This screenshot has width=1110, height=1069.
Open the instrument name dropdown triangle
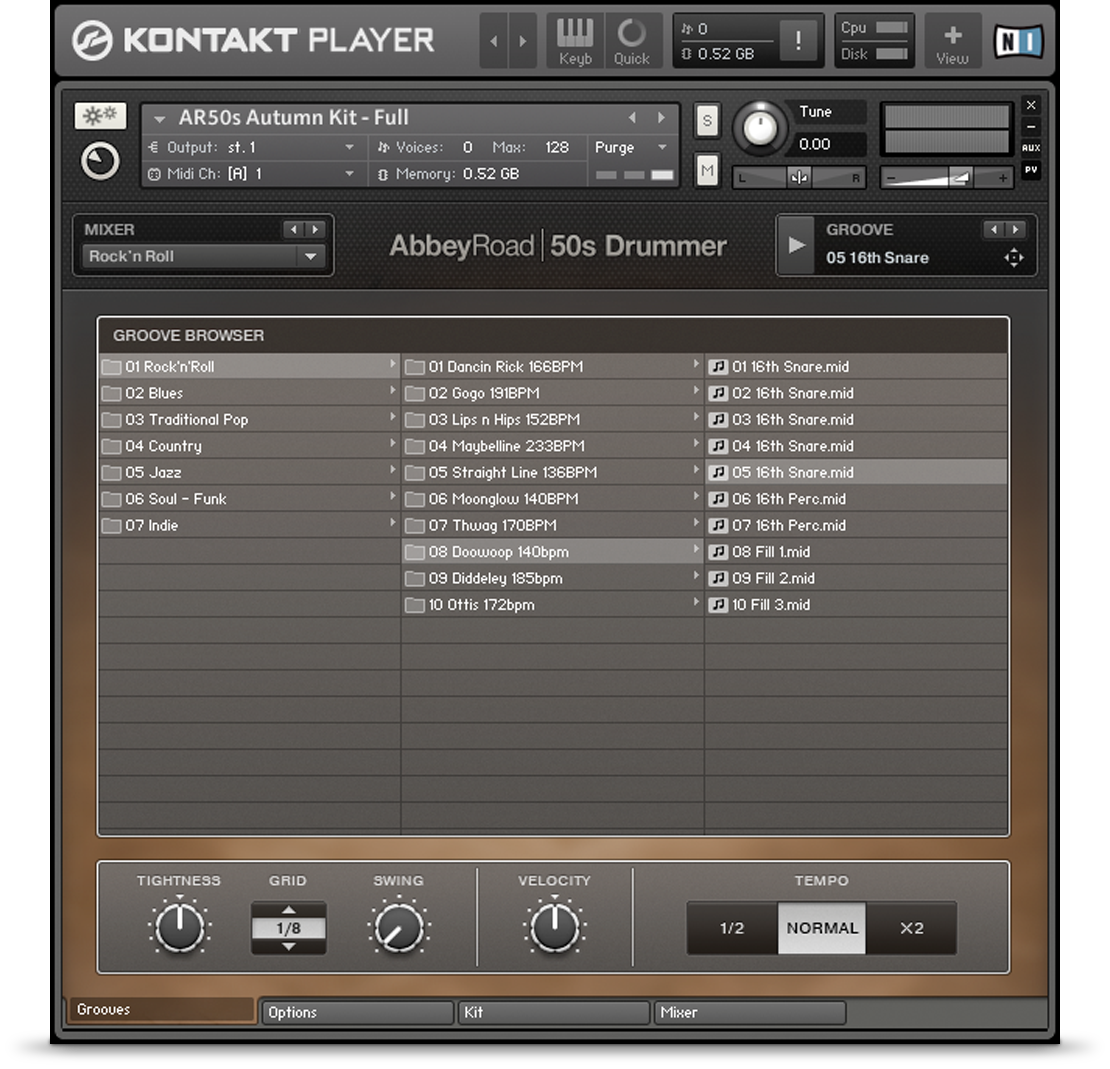[159, 119]
